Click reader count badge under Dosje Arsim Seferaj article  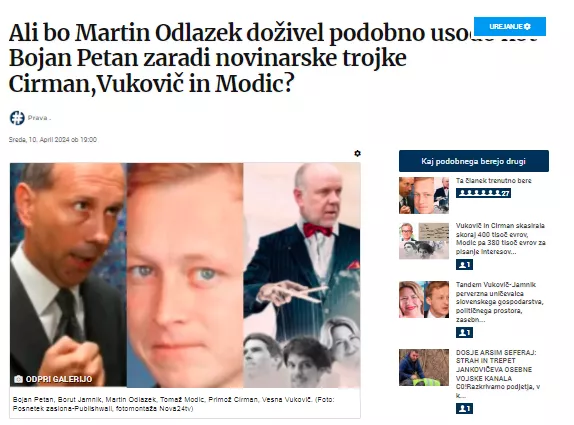[464, 409]
